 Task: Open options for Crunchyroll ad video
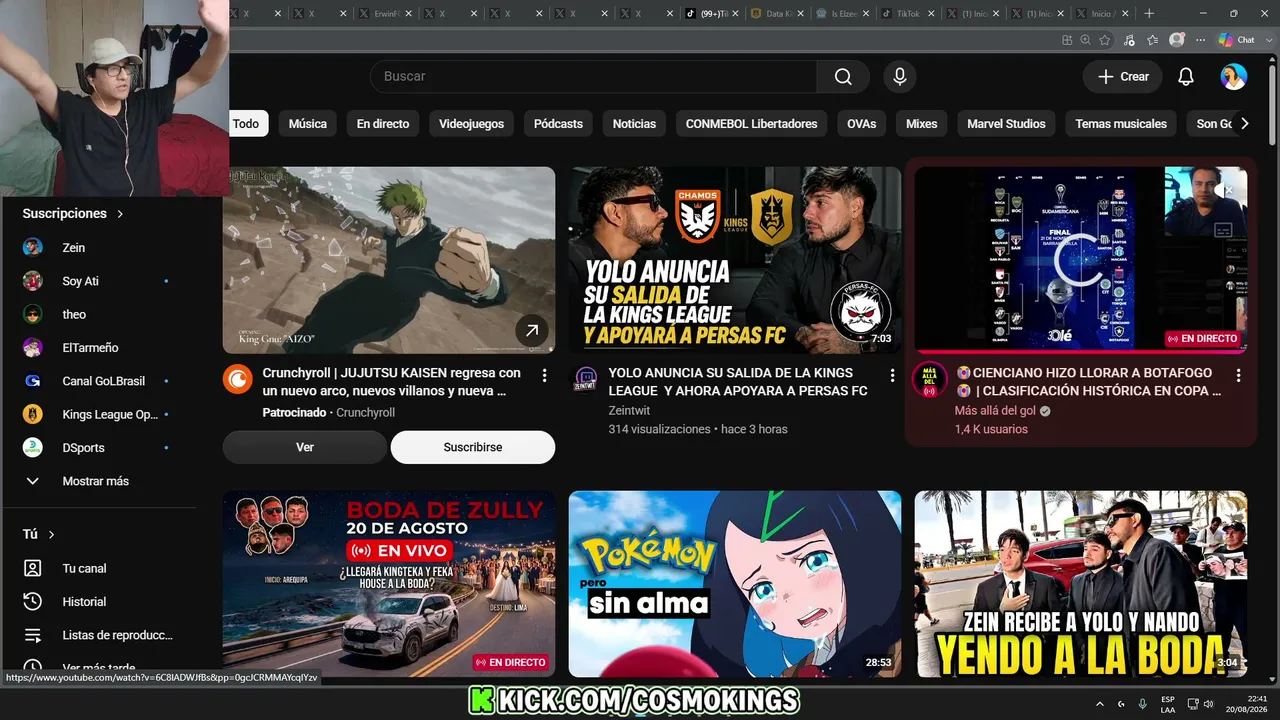pos(544,375)
